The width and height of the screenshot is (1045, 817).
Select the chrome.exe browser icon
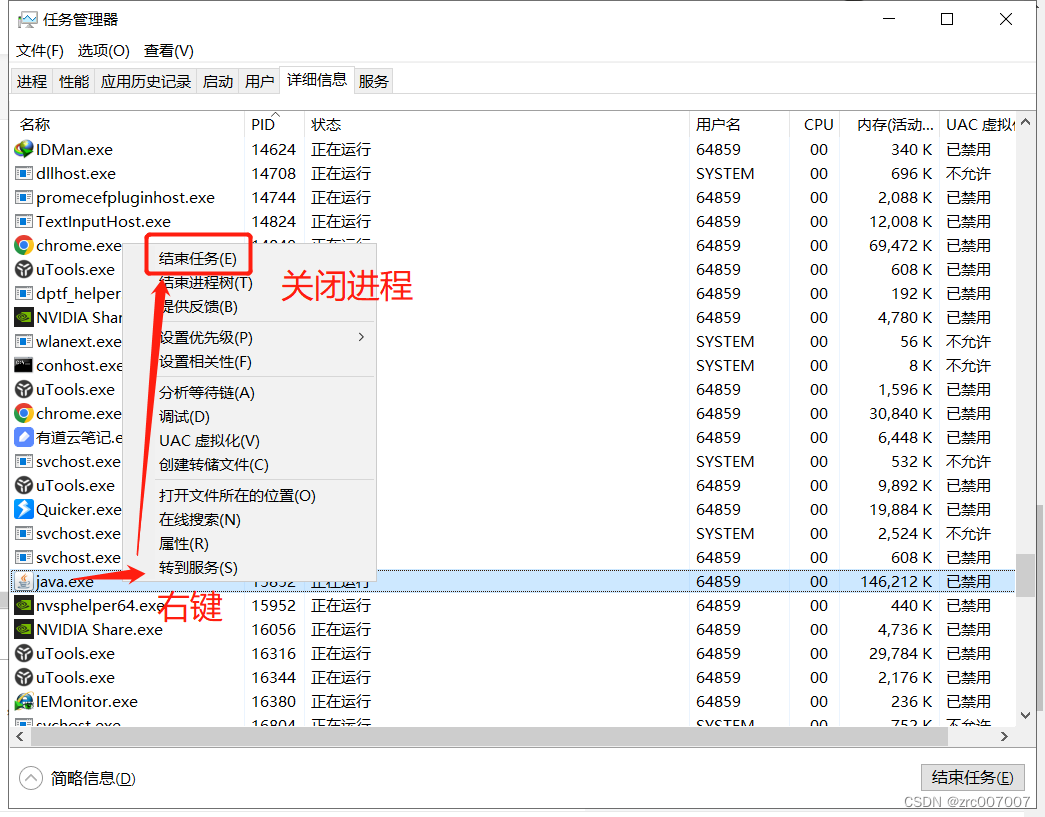24,245
